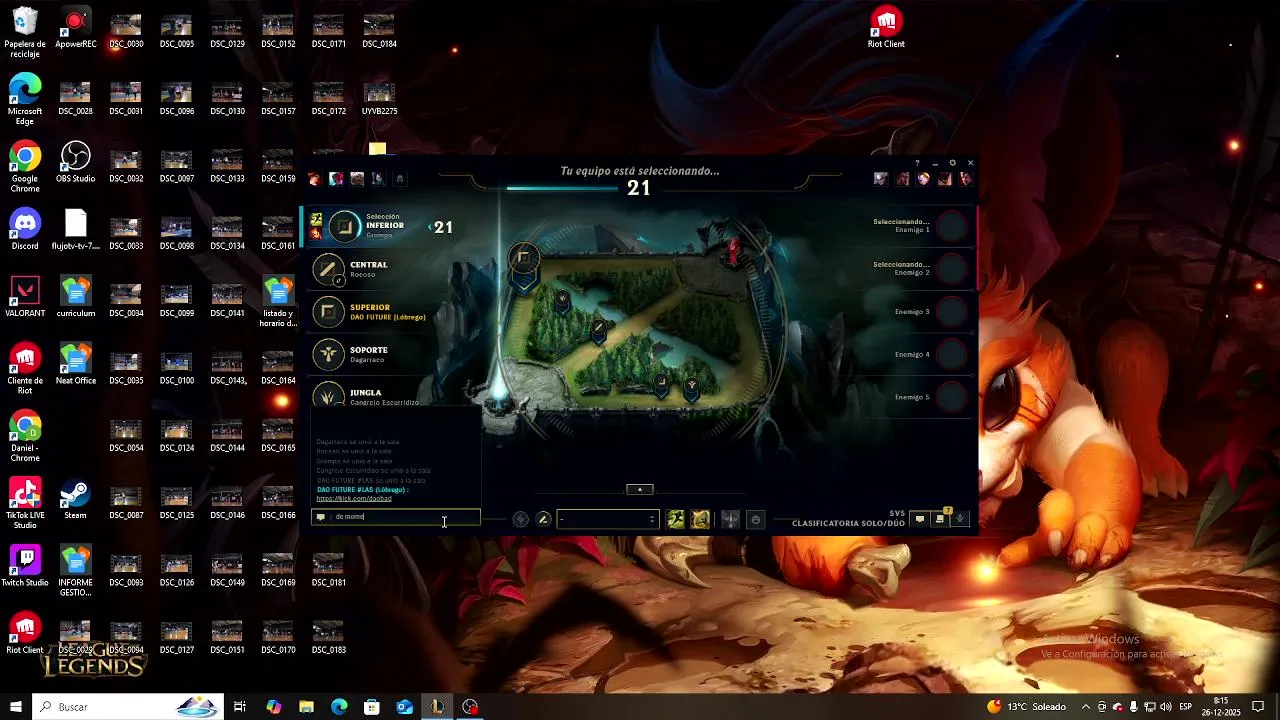The image size is (1280, 720).
Task: Open Twitch Studio desktop icon
Action: click(x=25, y=566)
